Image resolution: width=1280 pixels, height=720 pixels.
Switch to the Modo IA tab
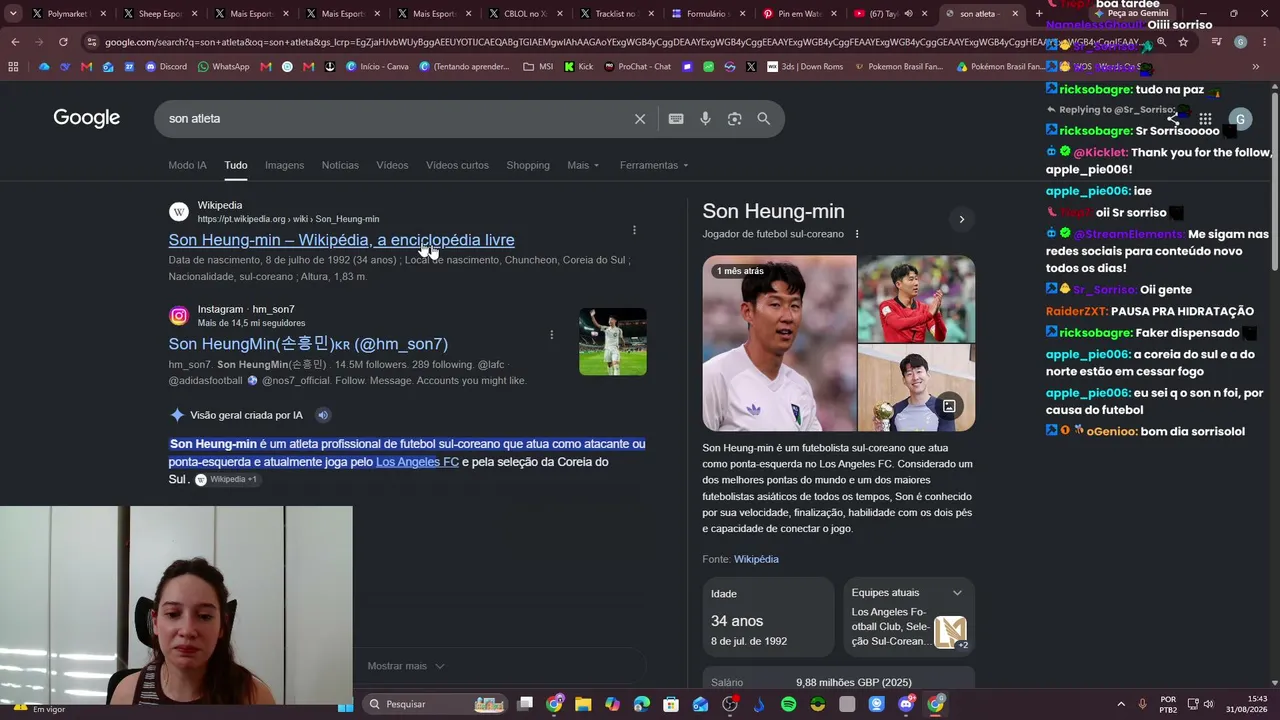(x=187, y=165)
